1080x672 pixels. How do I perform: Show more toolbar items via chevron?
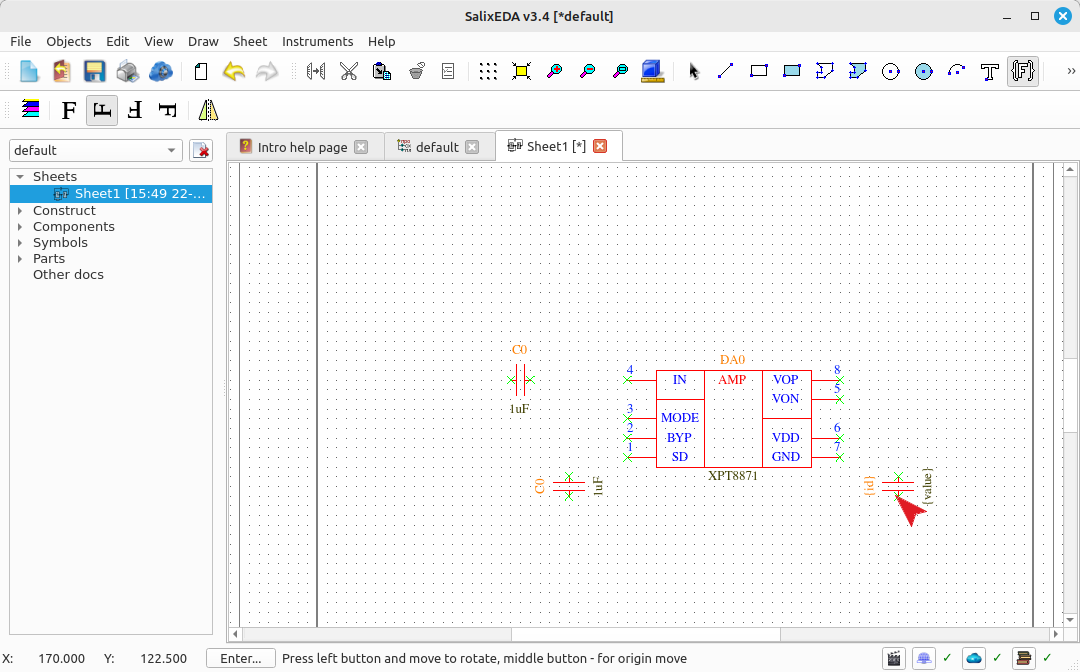1071,71
